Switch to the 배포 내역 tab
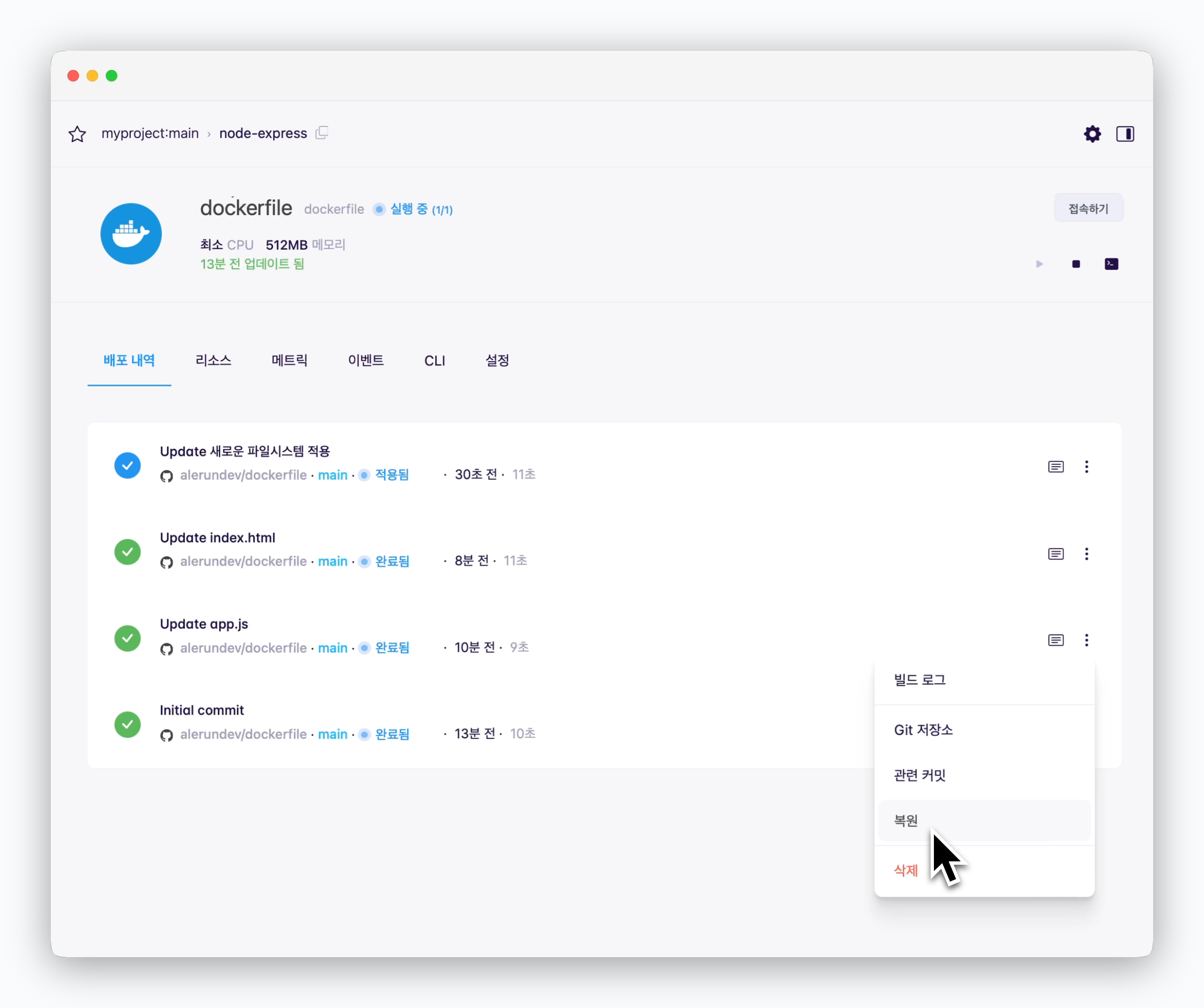 pyautogui.click(x=129, y=360)
